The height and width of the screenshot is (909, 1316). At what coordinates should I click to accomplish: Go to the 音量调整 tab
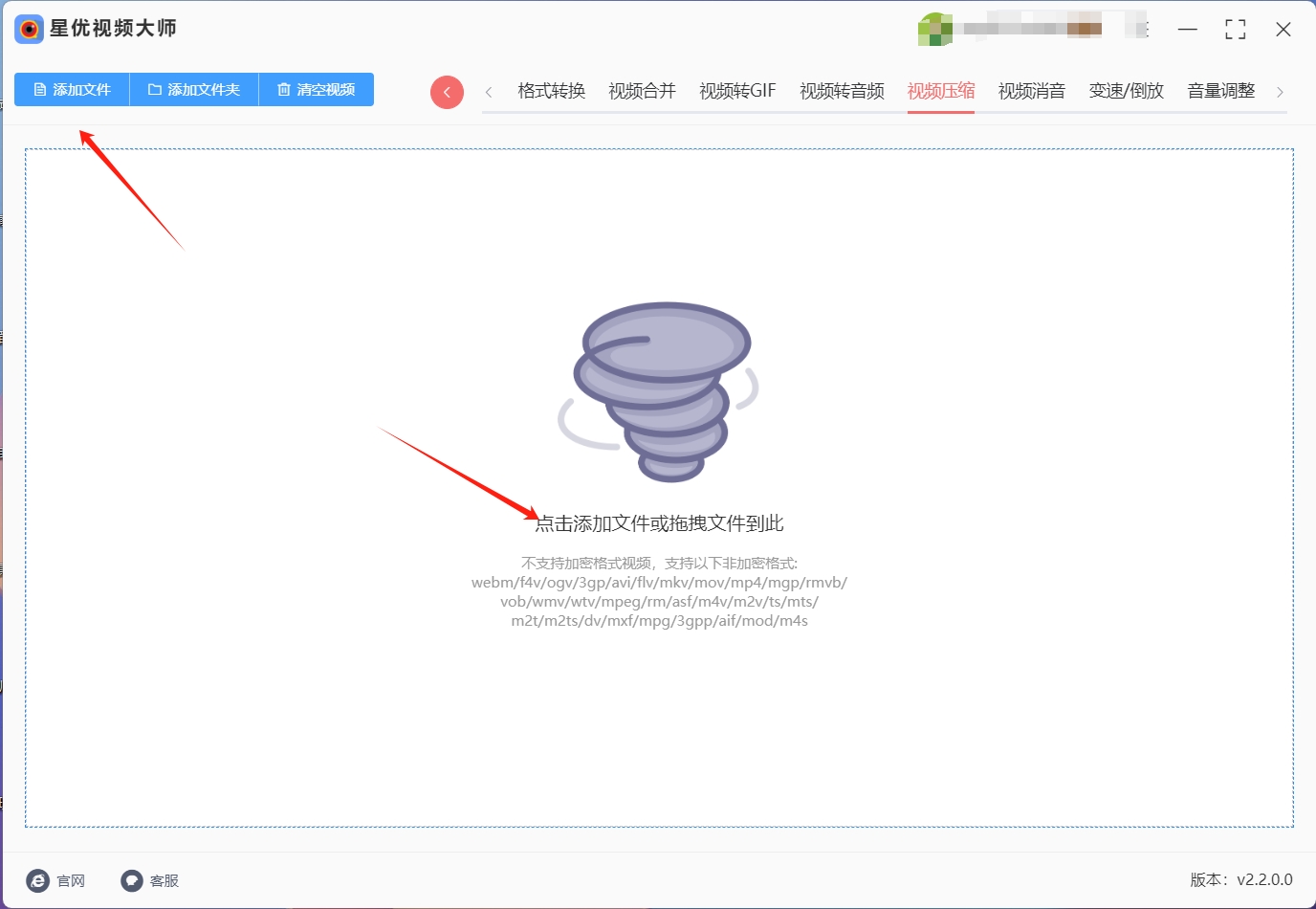coord(1221,91)
